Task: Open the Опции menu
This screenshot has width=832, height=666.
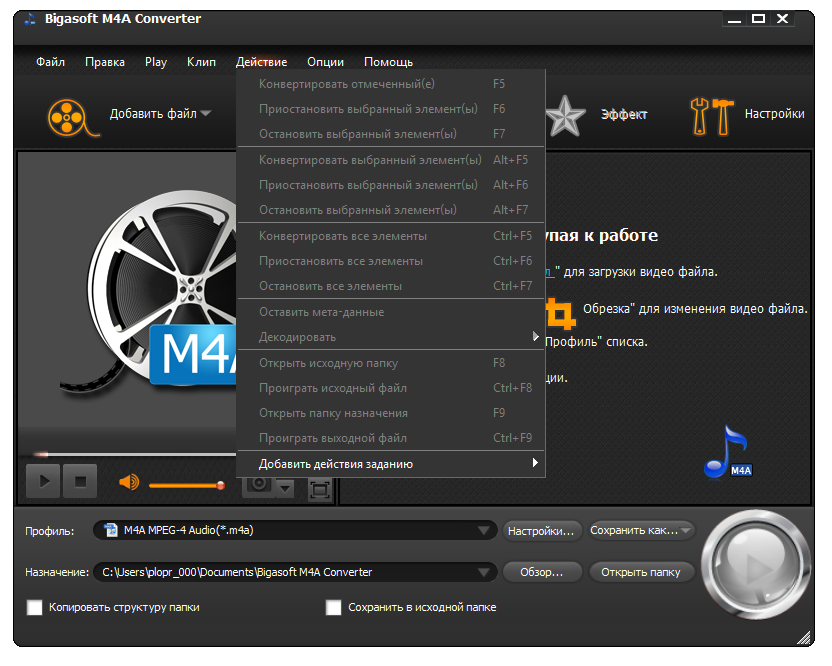Action: pyautogui.click(x=325, y=62)
